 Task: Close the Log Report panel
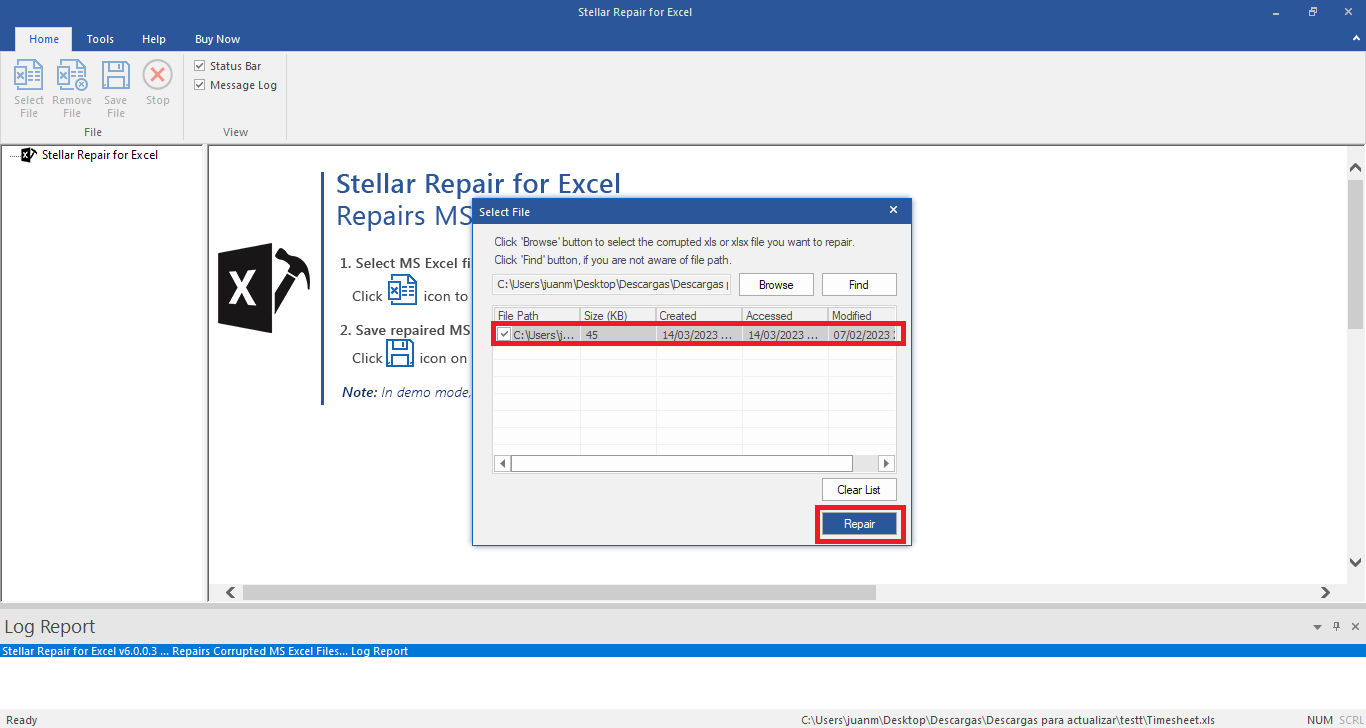pyautogui.click(x=1355, y=627)
